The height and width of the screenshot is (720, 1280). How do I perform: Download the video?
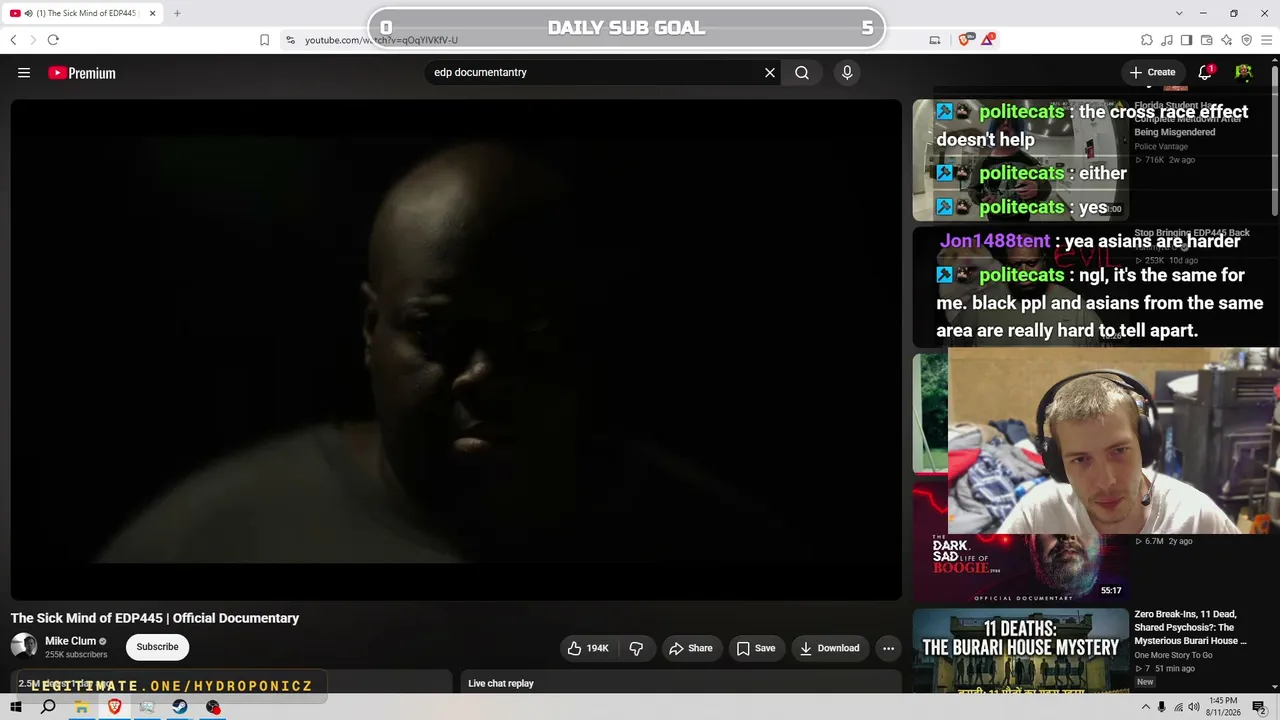pos(829,648)
